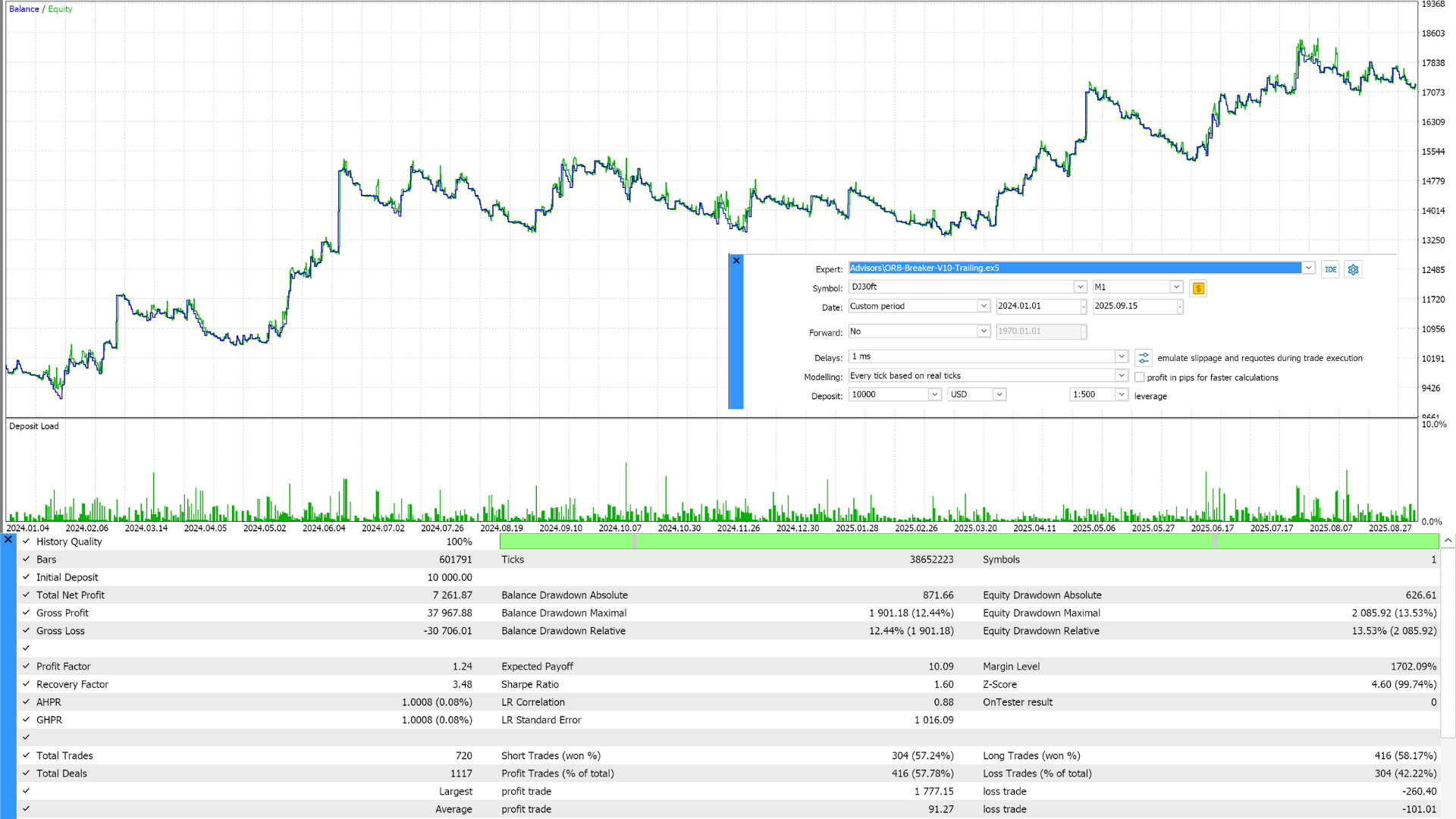Viewport: 1456px width, 819px height.
Task: Click the checkmark beside Profit Factor
Action: [27, 667]
